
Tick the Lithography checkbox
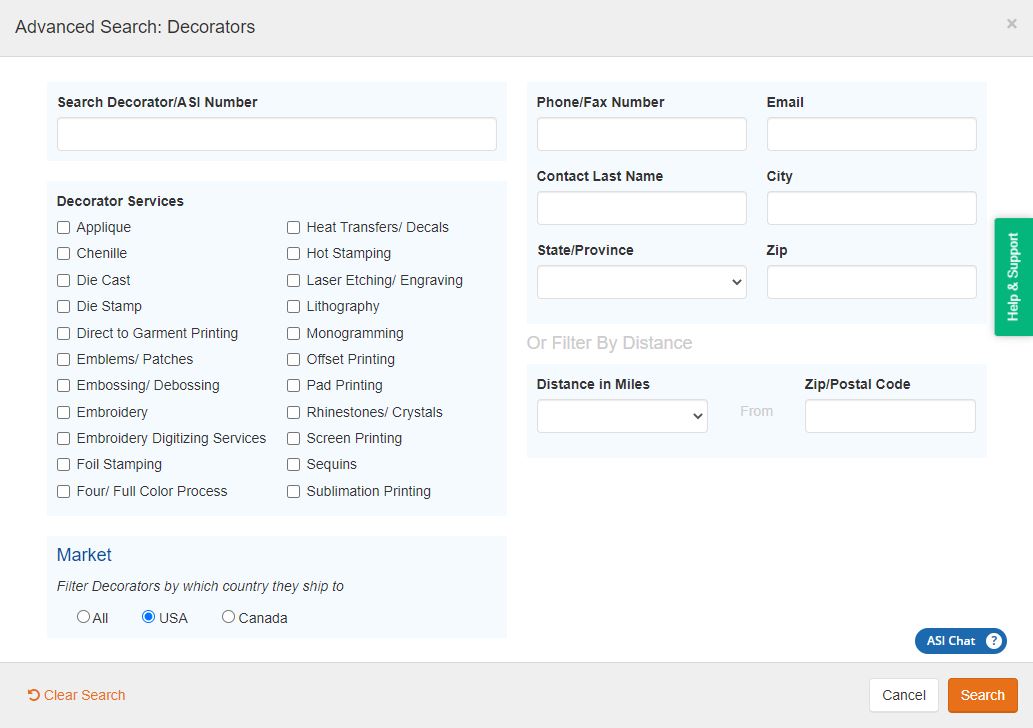pos(293,306)
